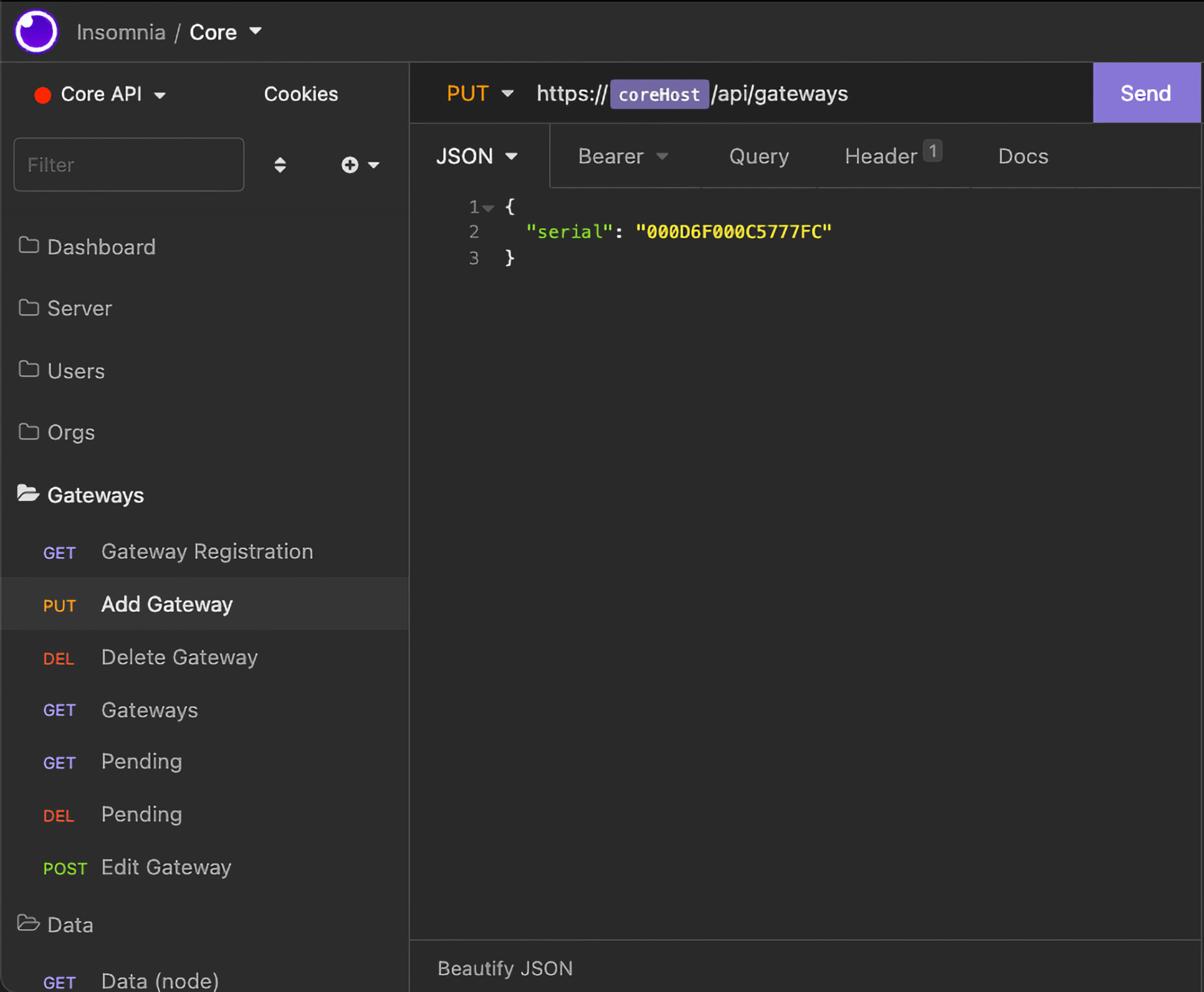Click the red Core API environment dot
The height and width of the screenshot is (992, 1204).
pos(43,95)
